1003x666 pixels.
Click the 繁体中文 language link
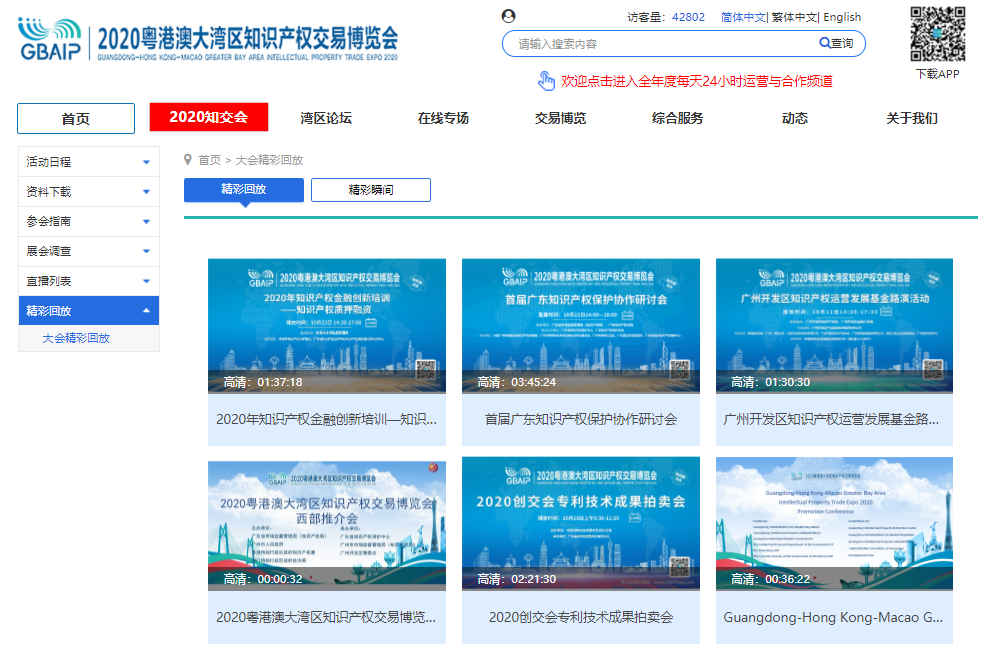[794, 17]
